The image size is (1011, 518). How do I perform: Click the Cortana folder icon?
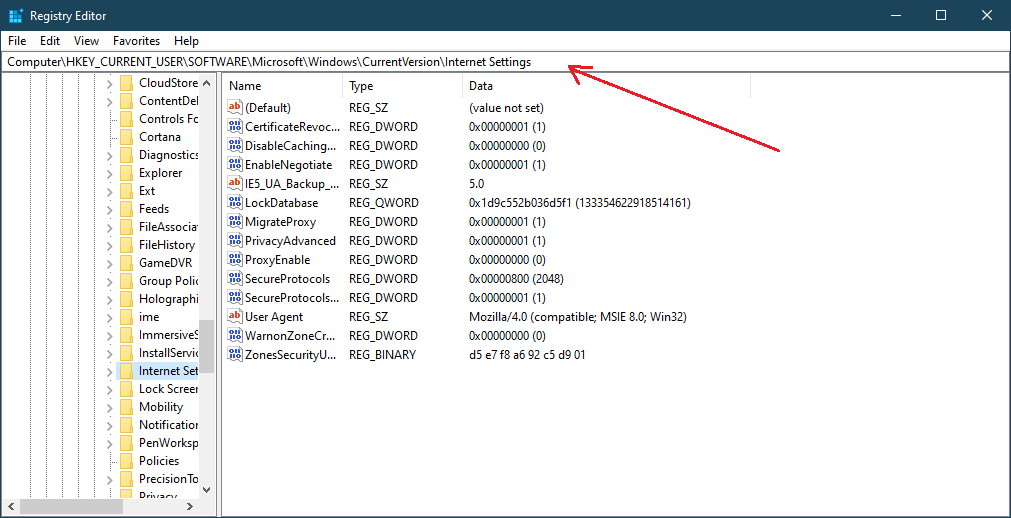coord(126,137)
